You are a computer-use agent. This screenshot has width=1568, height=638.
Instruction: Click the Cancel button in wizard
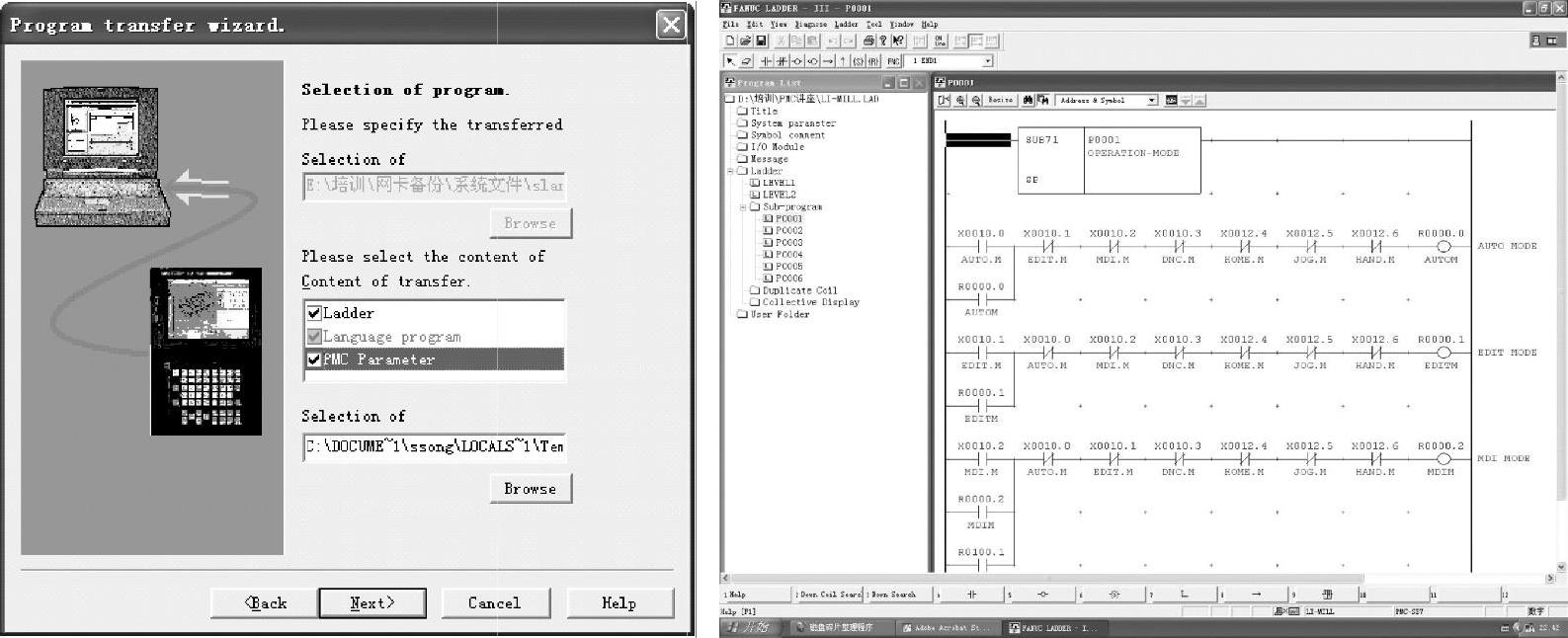click(494, 602)
